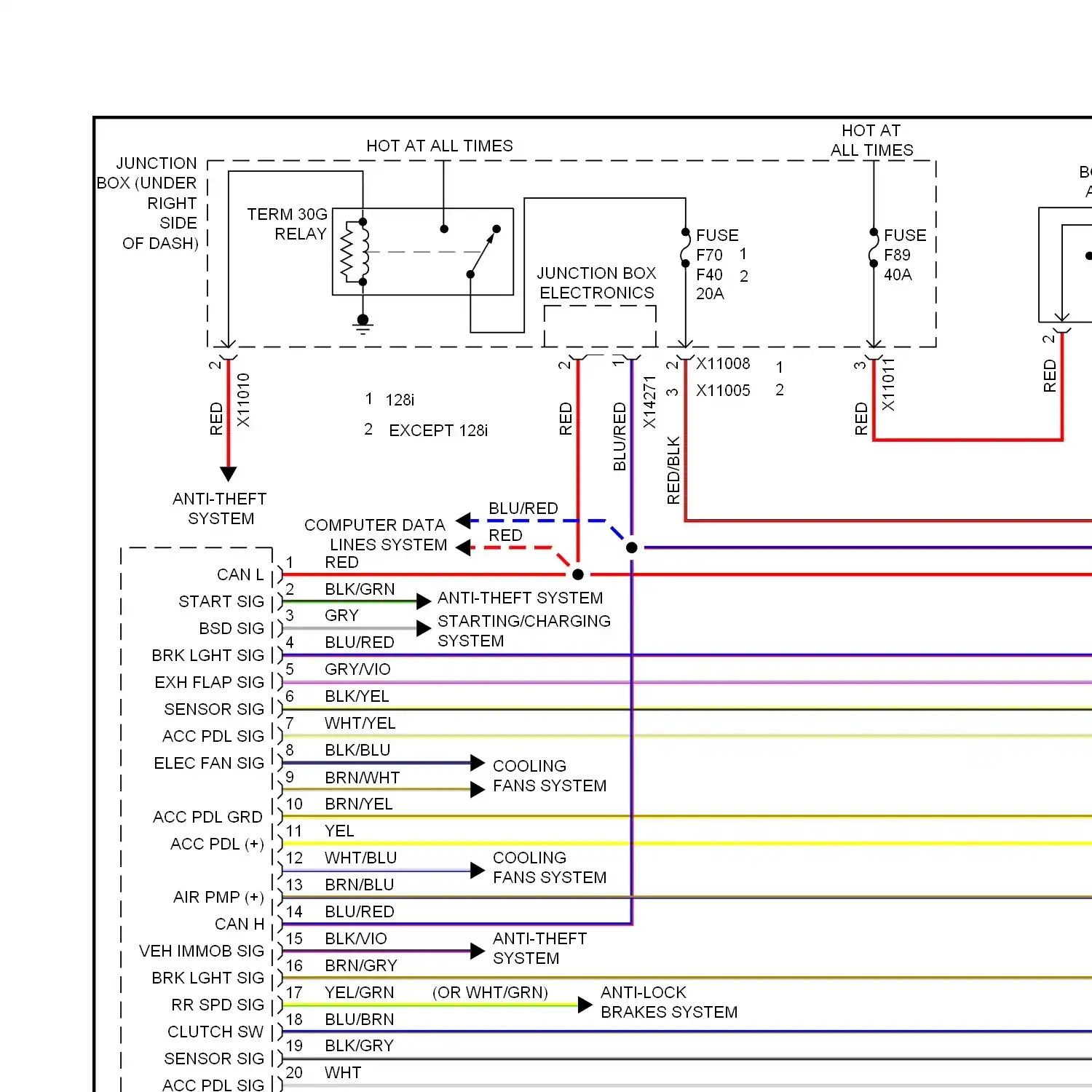Click the WHT/BLU wire color label

360,858
